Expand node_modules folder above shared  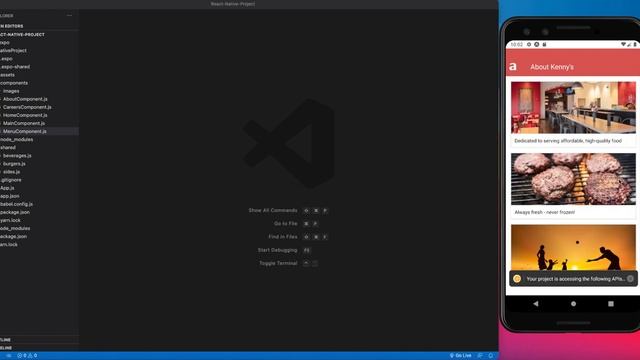(x=16, y=140)
